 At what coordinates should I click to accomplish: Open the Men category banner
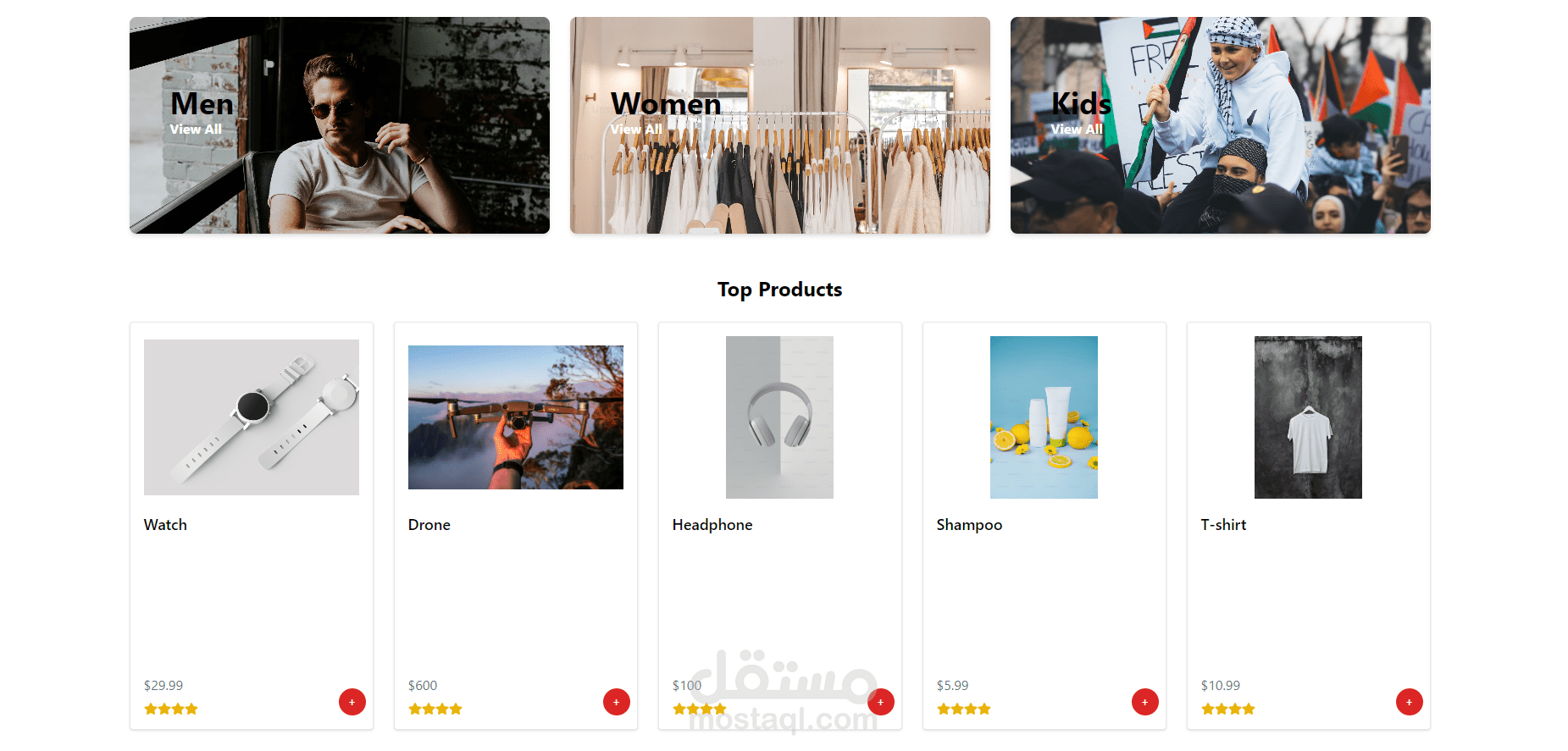[x=340, y=125]
